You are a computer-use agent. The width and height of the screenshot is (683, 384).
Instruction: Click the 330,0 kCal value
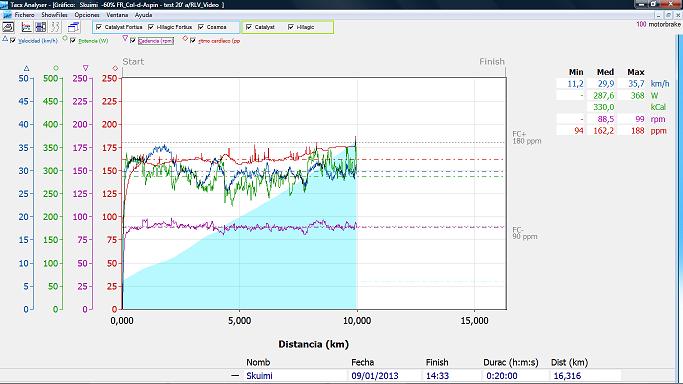click(x=603, y=107)
